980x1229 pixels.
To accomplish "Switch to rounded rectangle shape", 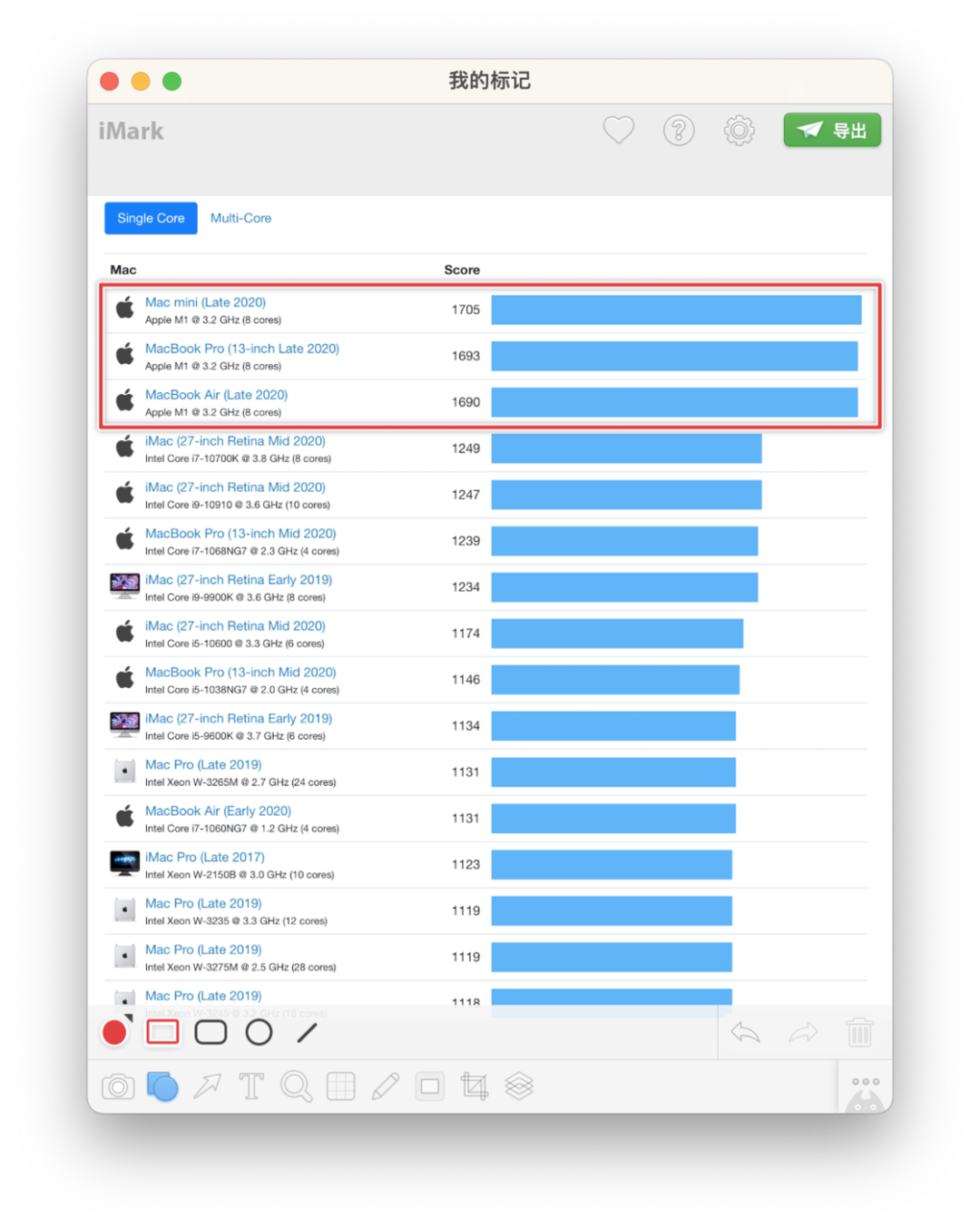I will (x=211, y=1032).
